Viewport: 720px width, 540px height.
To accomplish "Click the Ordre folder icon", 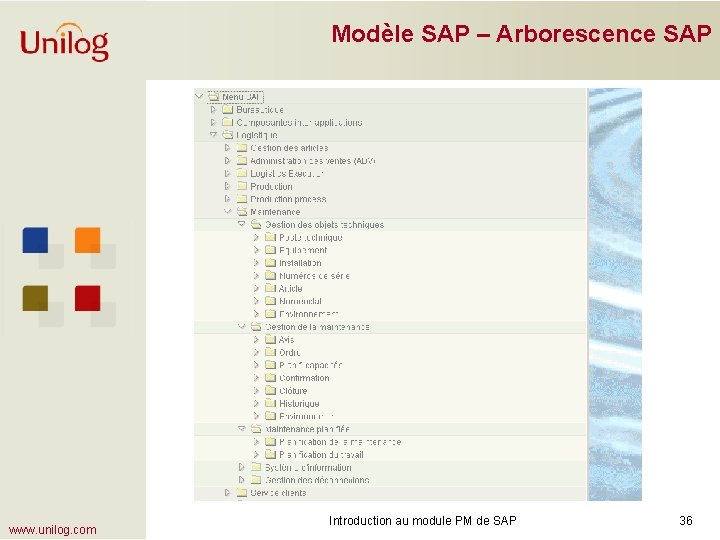I will click(x=271, y=352).
